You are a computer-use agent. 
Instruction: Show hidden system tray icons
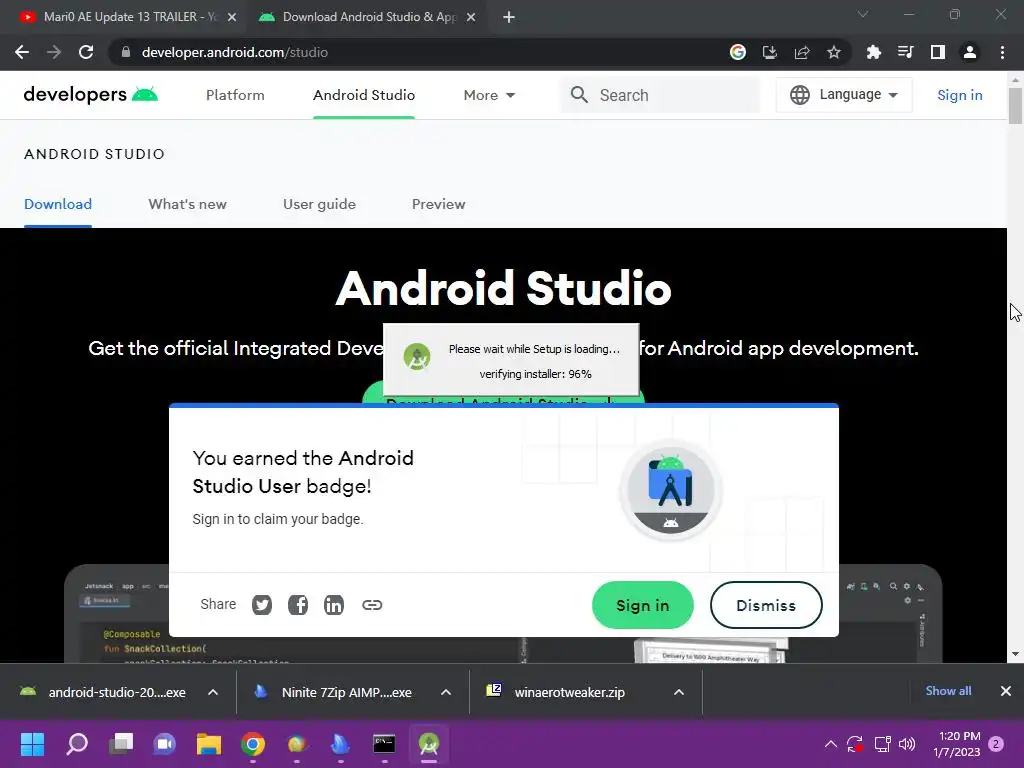pyautogui.click(x=831, y=744)
